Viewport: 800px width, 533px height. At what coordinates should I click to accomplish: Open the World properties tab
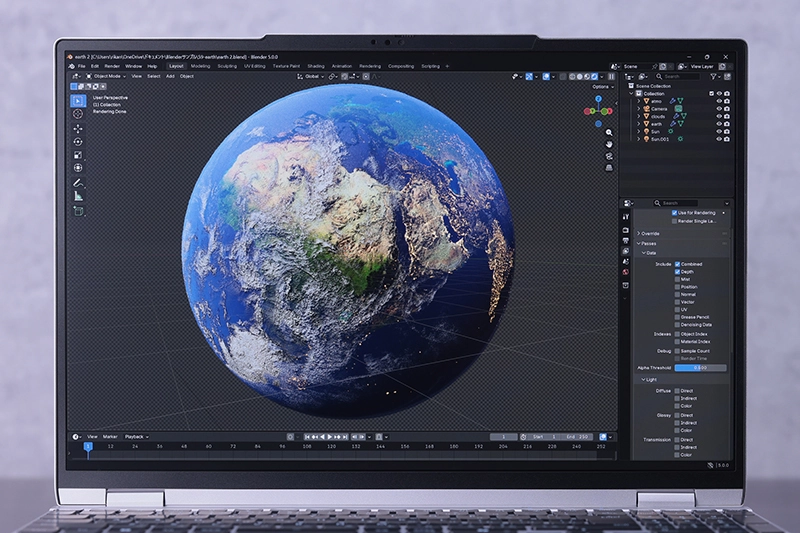point(626,272)
